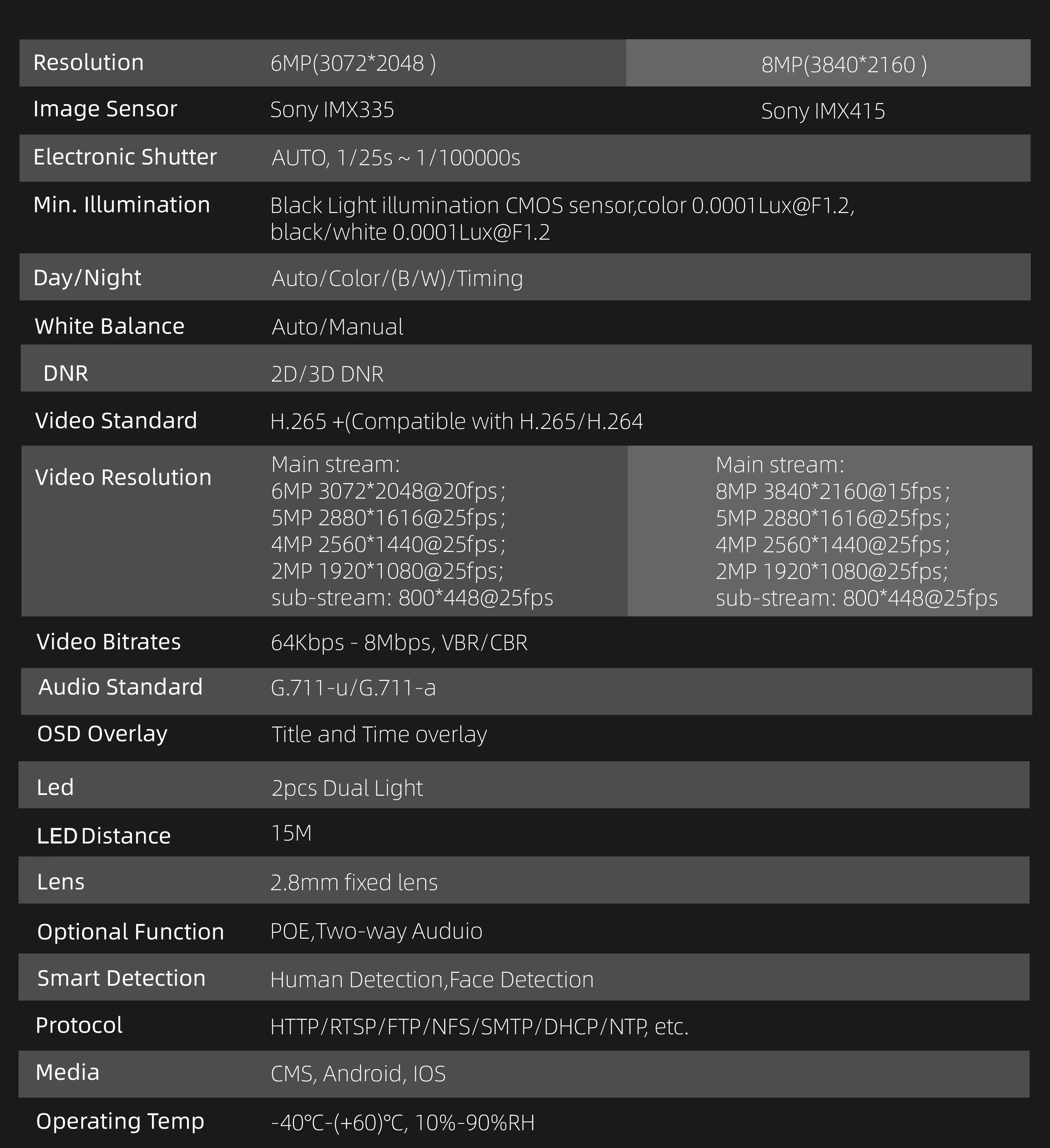1050x1148 pixels.
Task: Click the Electronic Shutter label
Action: [125, 157]
